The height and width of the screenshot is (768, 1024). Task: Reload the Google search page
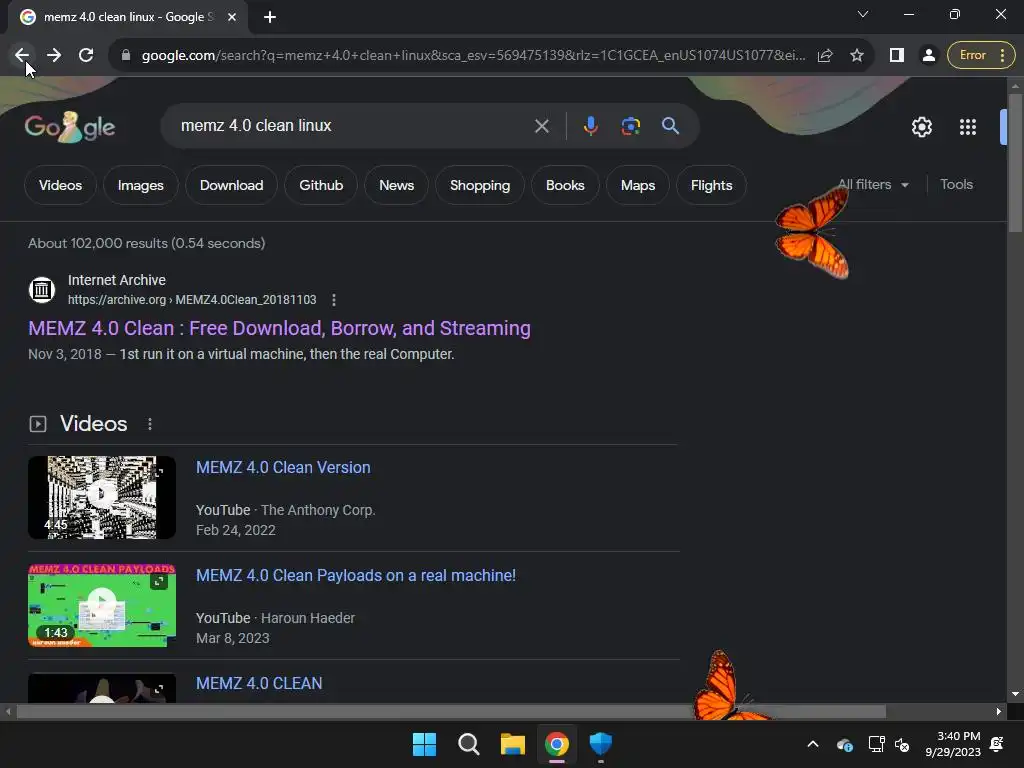point(86,56)
